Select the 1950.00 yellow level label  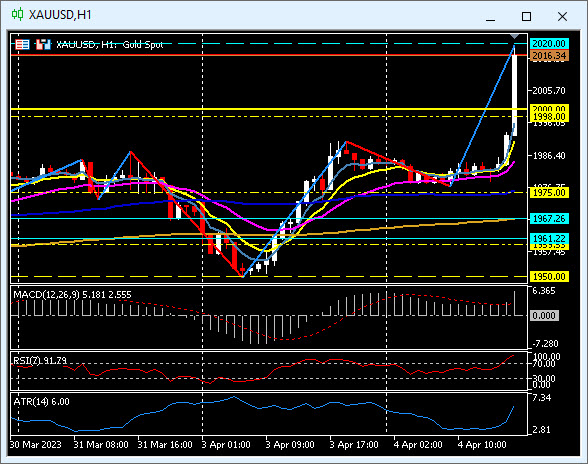click(x=549, y=277)
